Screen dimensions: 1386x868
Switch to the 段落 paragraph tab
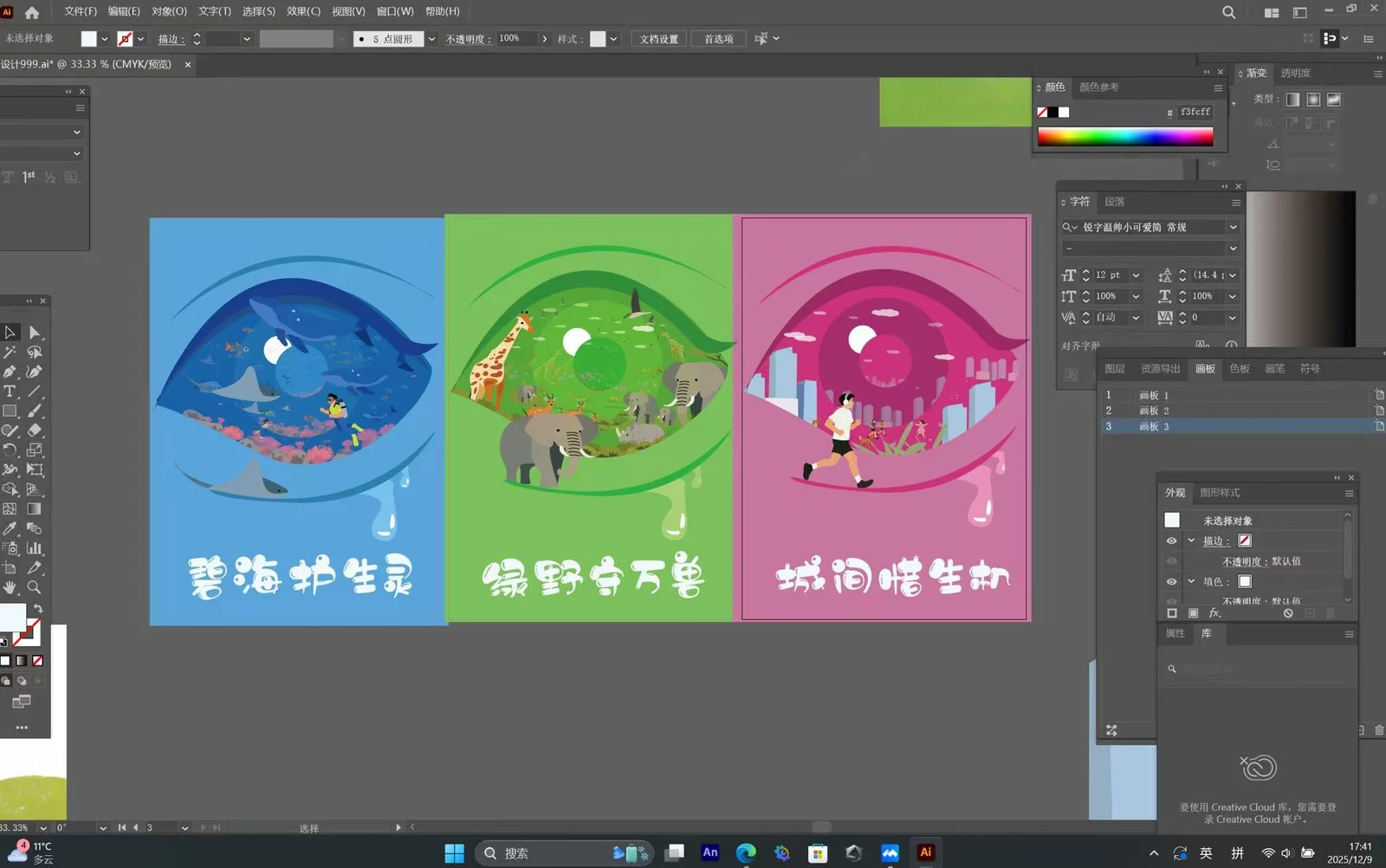pos(1115,202)
